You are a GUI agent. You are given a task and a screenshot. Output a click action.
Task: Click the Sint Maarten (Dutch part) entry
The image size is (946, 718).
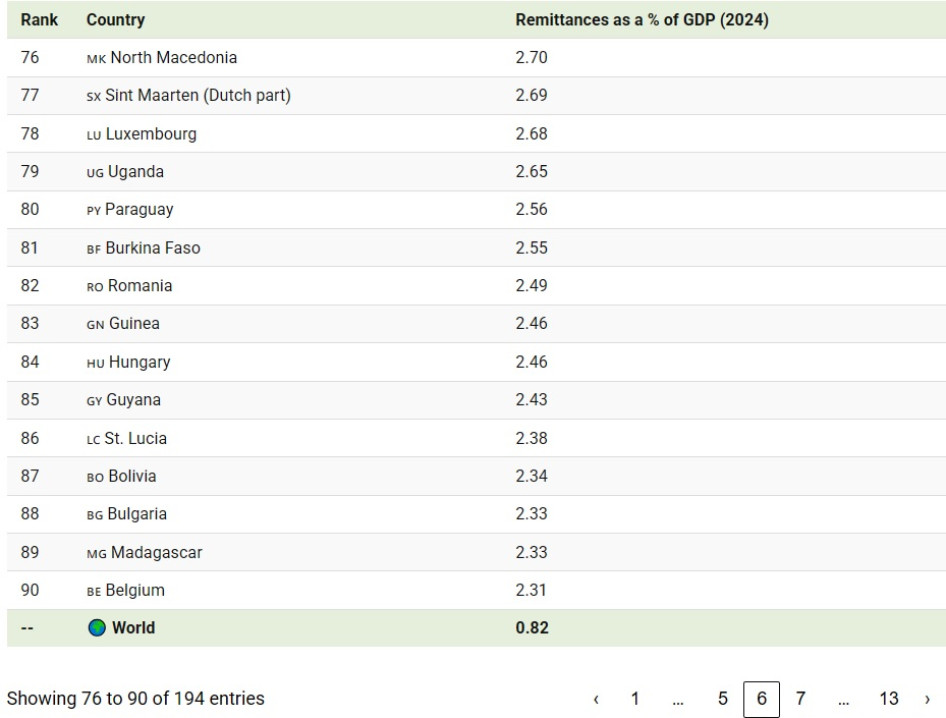[x=197, y=96]
